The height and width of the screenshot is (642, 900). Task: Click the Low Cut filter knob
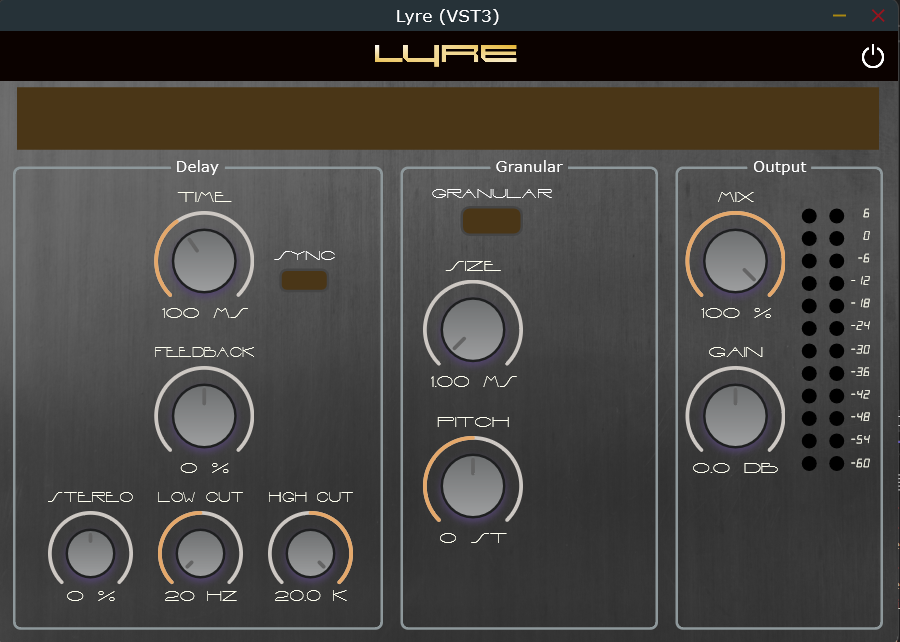[201, 553]
